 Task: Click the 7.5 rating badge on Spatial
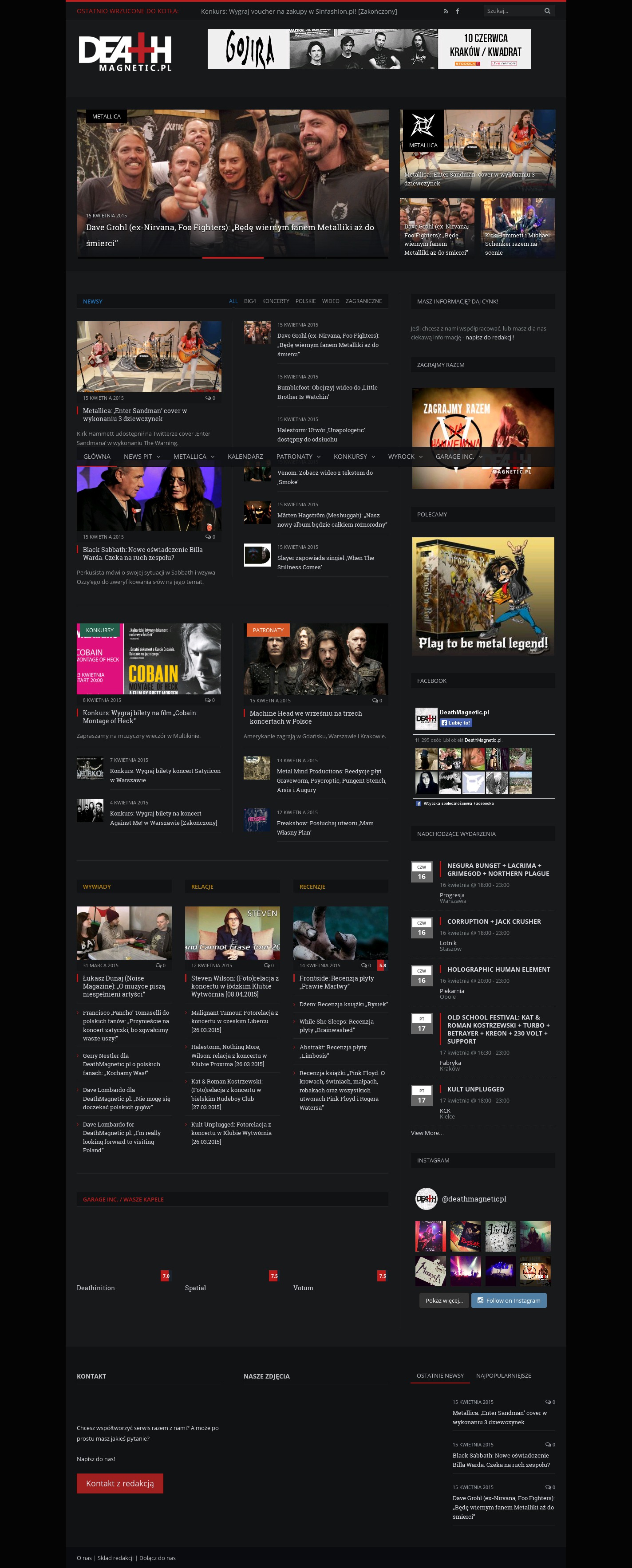[274, 1276]
